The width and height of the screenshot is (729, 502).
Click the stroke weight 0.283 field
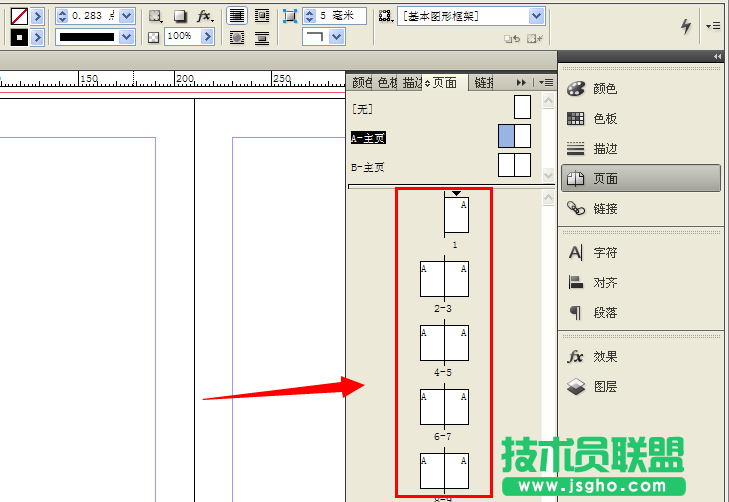tap(93, 16)
